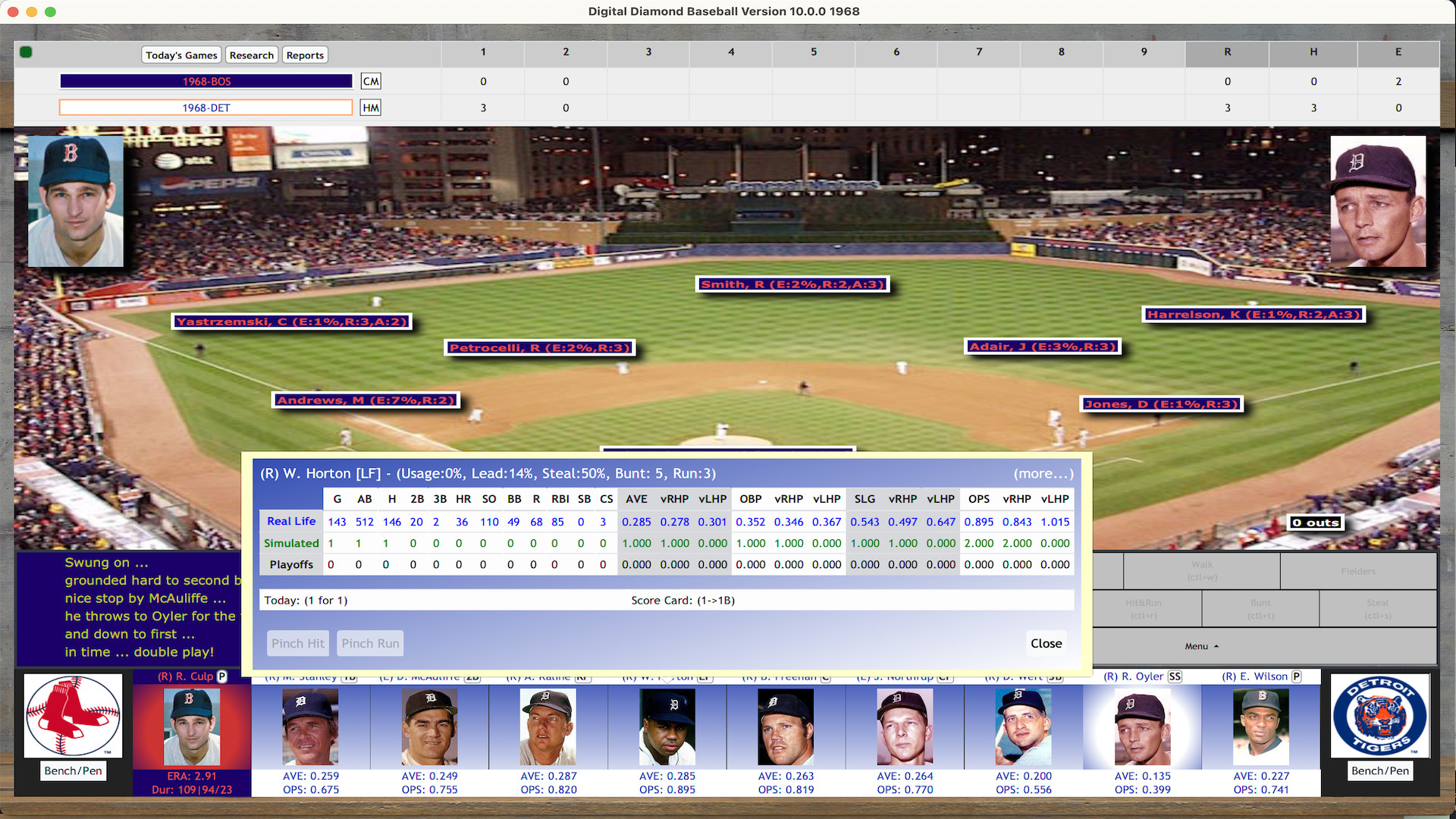Toggle CM for the 1968-BOS team
The height and width of the screenshot is (819, 1456).
click(370, 80)
